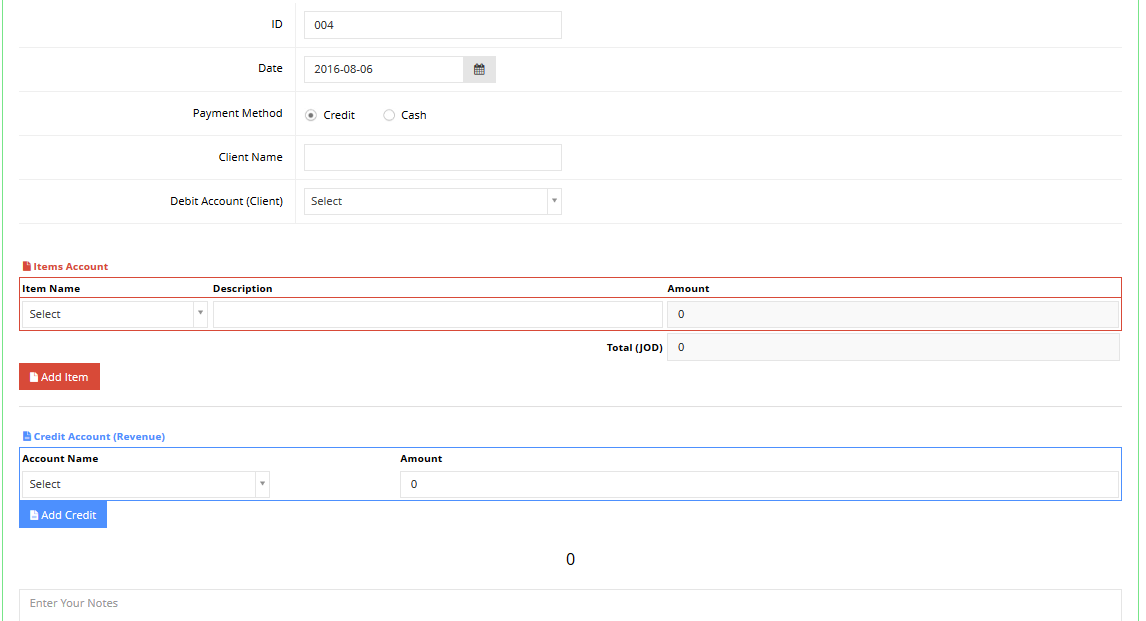Focus the Credit Account Amount field
Screen dimensions: 1146x621
(759, 484)
